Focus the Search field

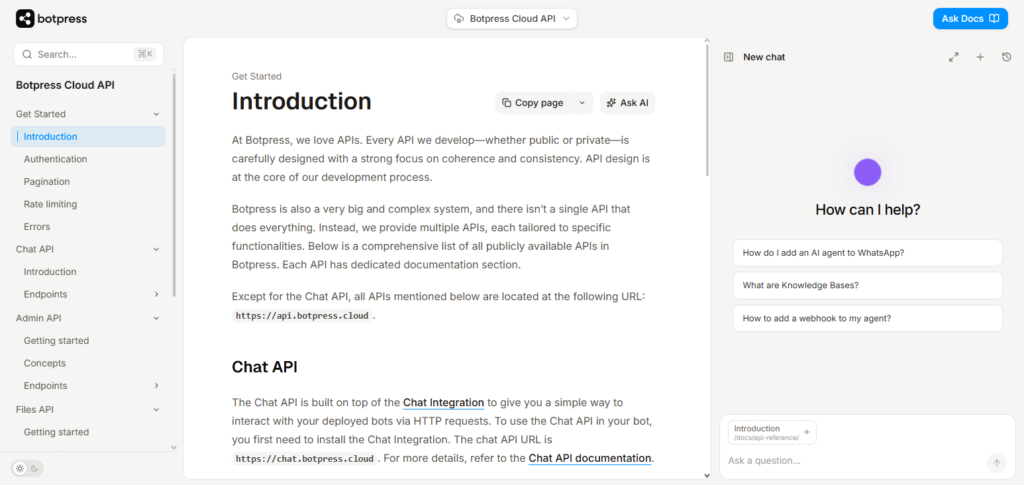click(88, 54)
